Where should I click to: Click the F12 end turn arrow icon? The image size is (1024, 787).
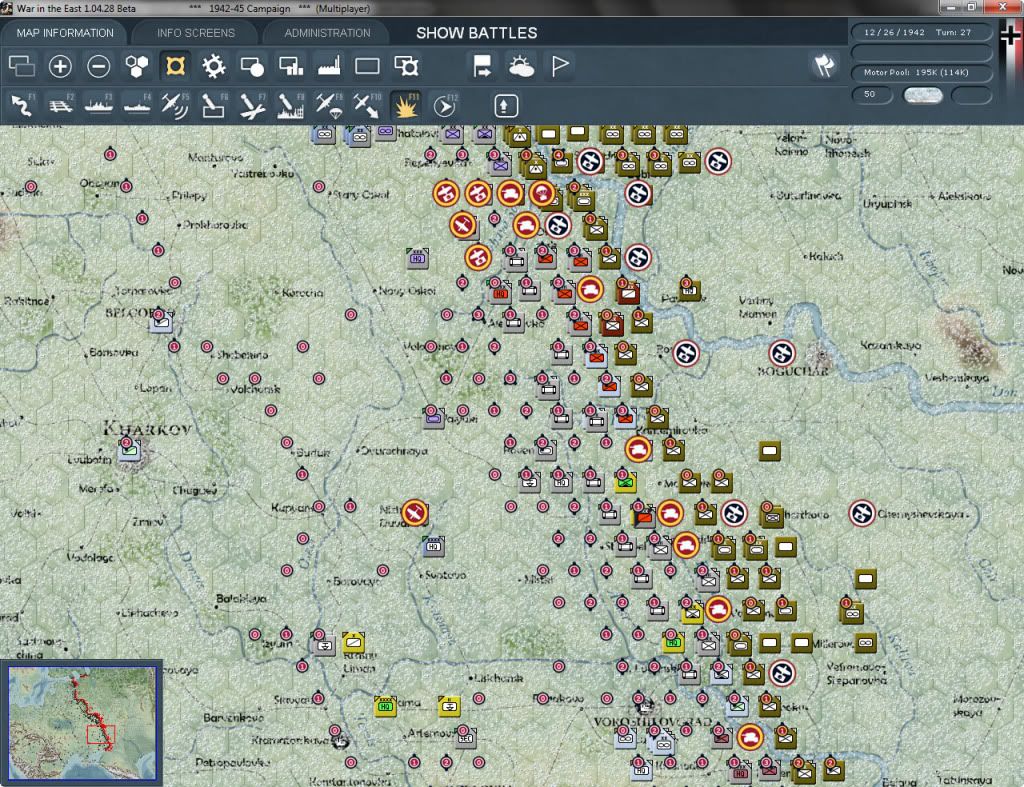coord(444,106)
